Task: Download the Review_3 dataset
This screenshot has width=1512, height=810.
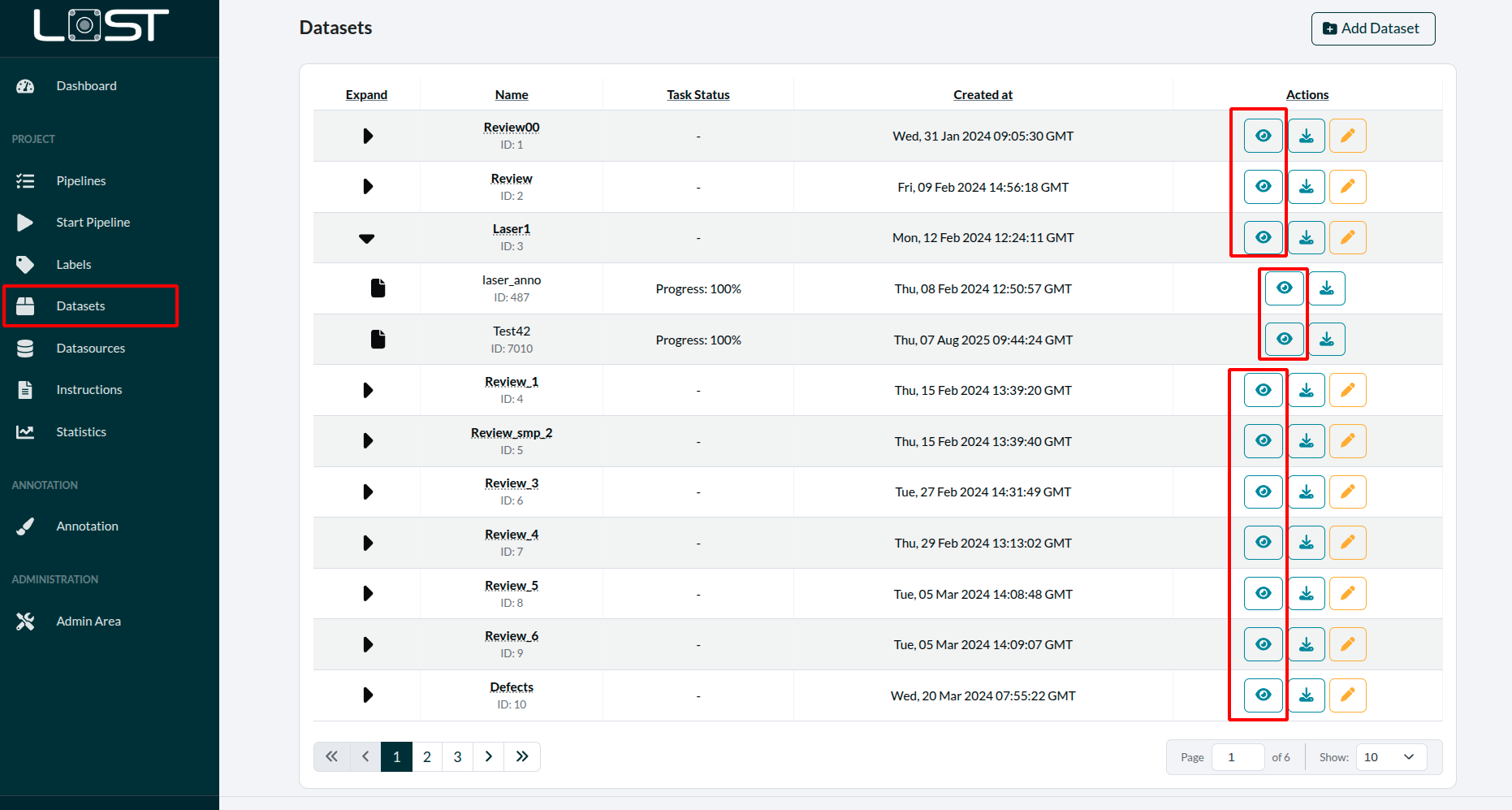Action: coord(1306,492)
